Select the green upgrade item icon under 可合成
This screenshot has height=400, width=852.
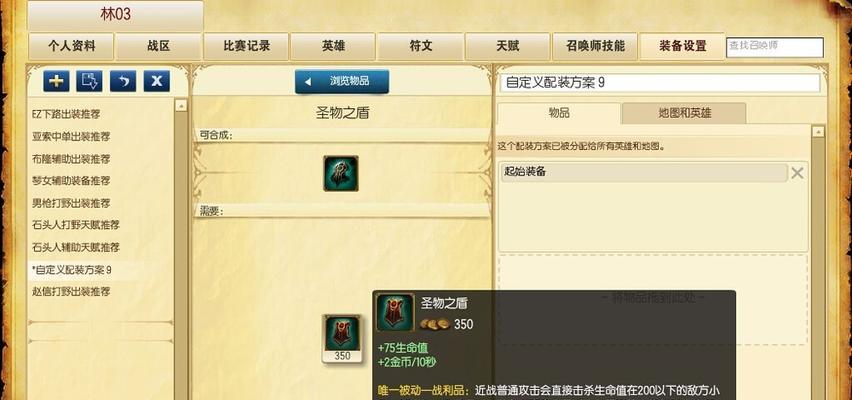[341, 173]
